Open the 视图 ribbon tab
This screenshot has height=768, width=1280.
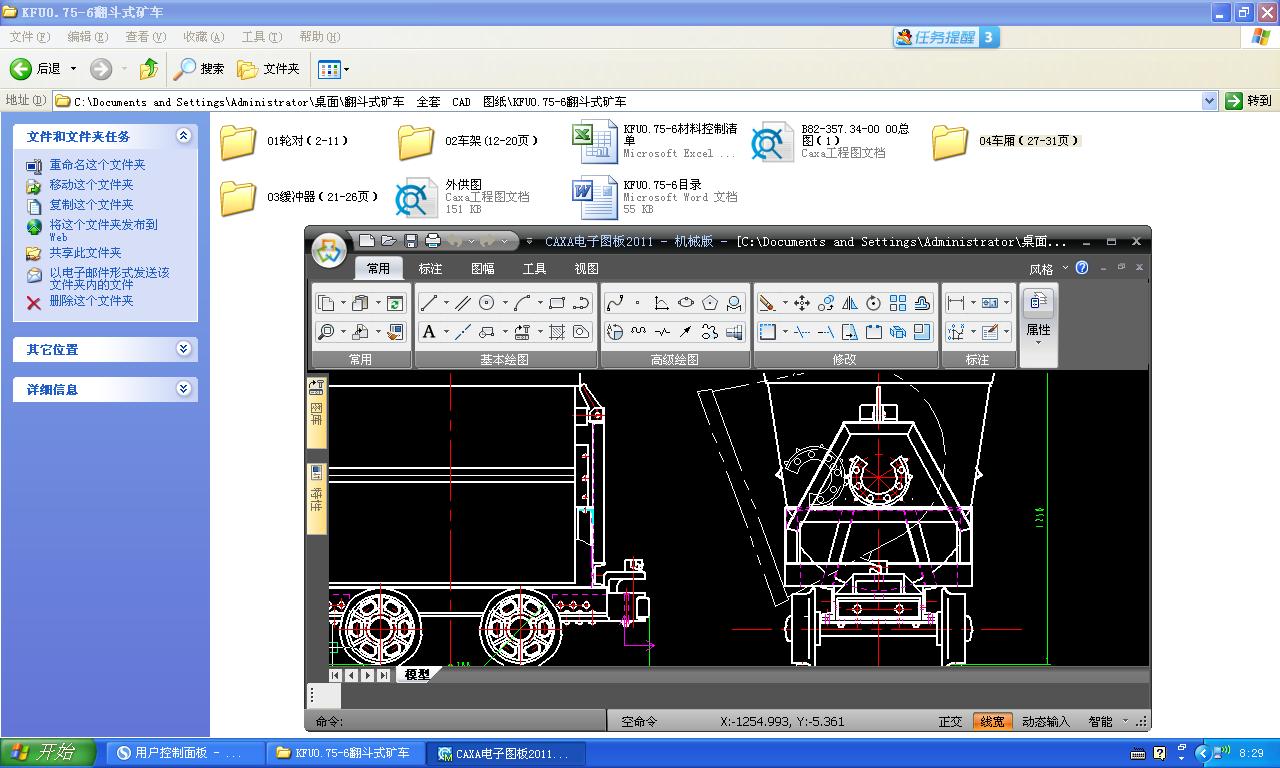tap(586, 268)
